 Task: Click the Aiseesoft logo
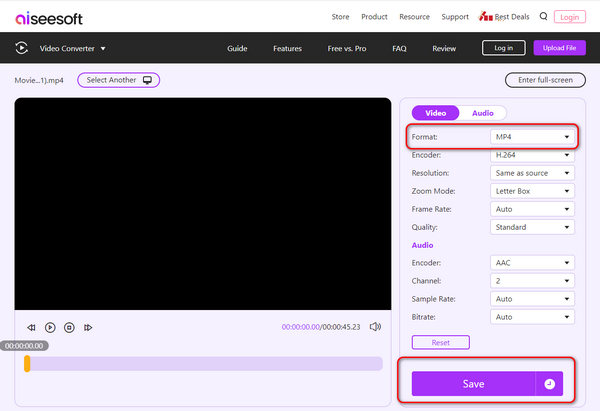pyautogui.click(x=49, y=17)
